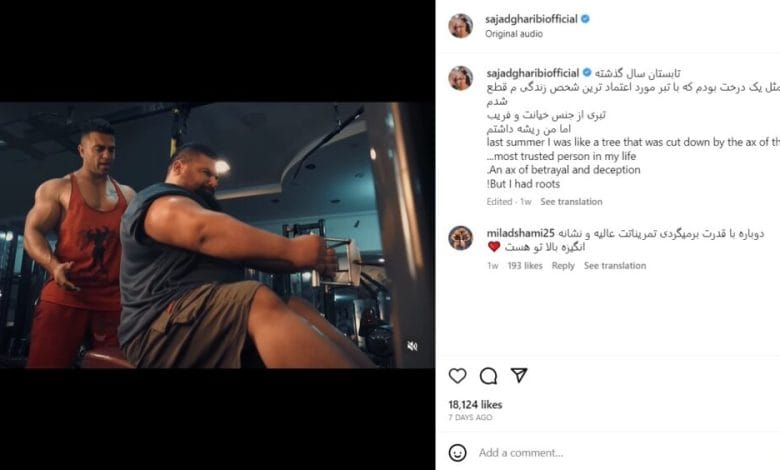The image size is (780, 470).
Task: View the 193 likes on comment
Action: click(x=525, y=266)
